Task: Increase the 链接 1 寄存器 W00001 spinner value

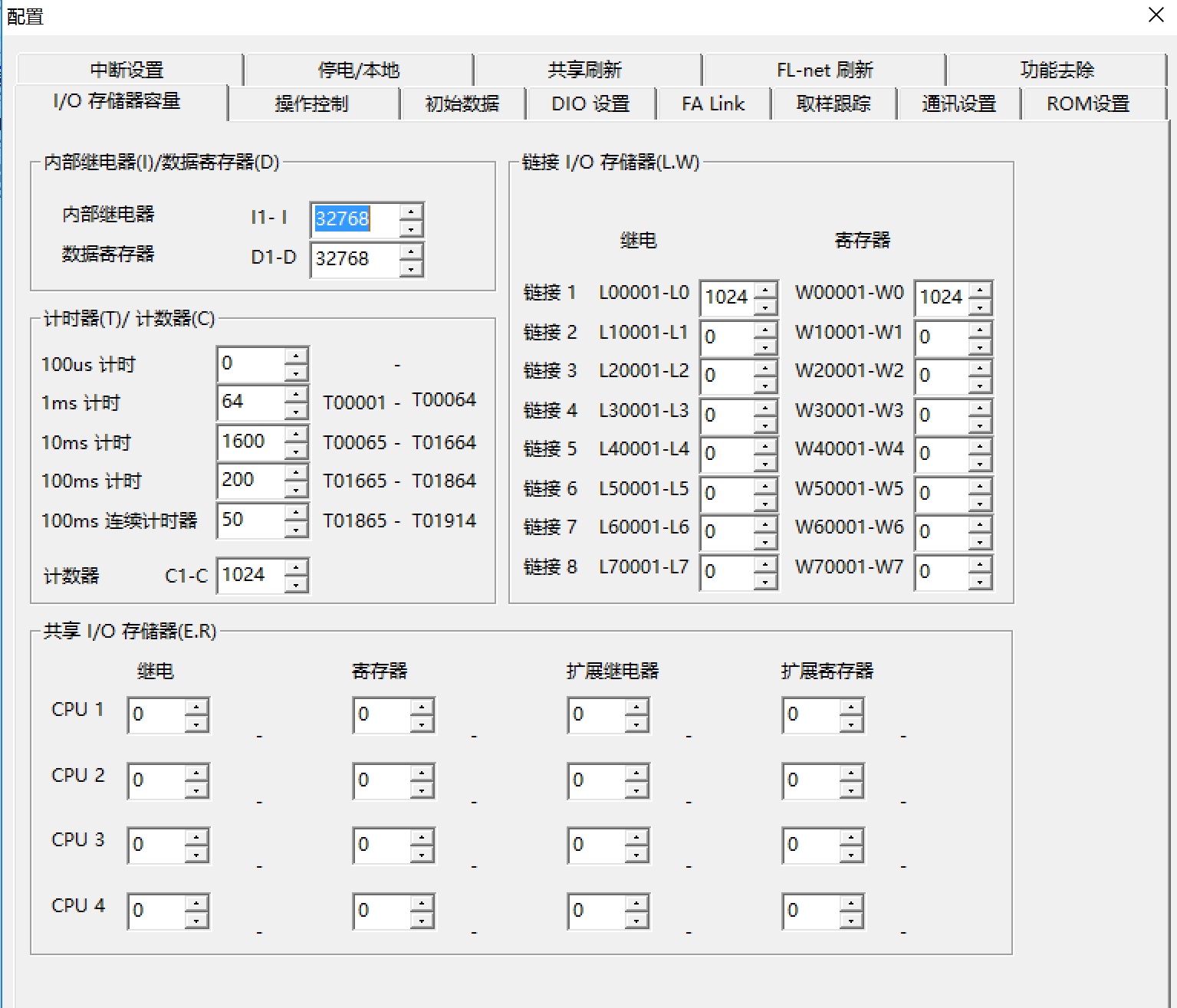Action: (x=980, y=289)
